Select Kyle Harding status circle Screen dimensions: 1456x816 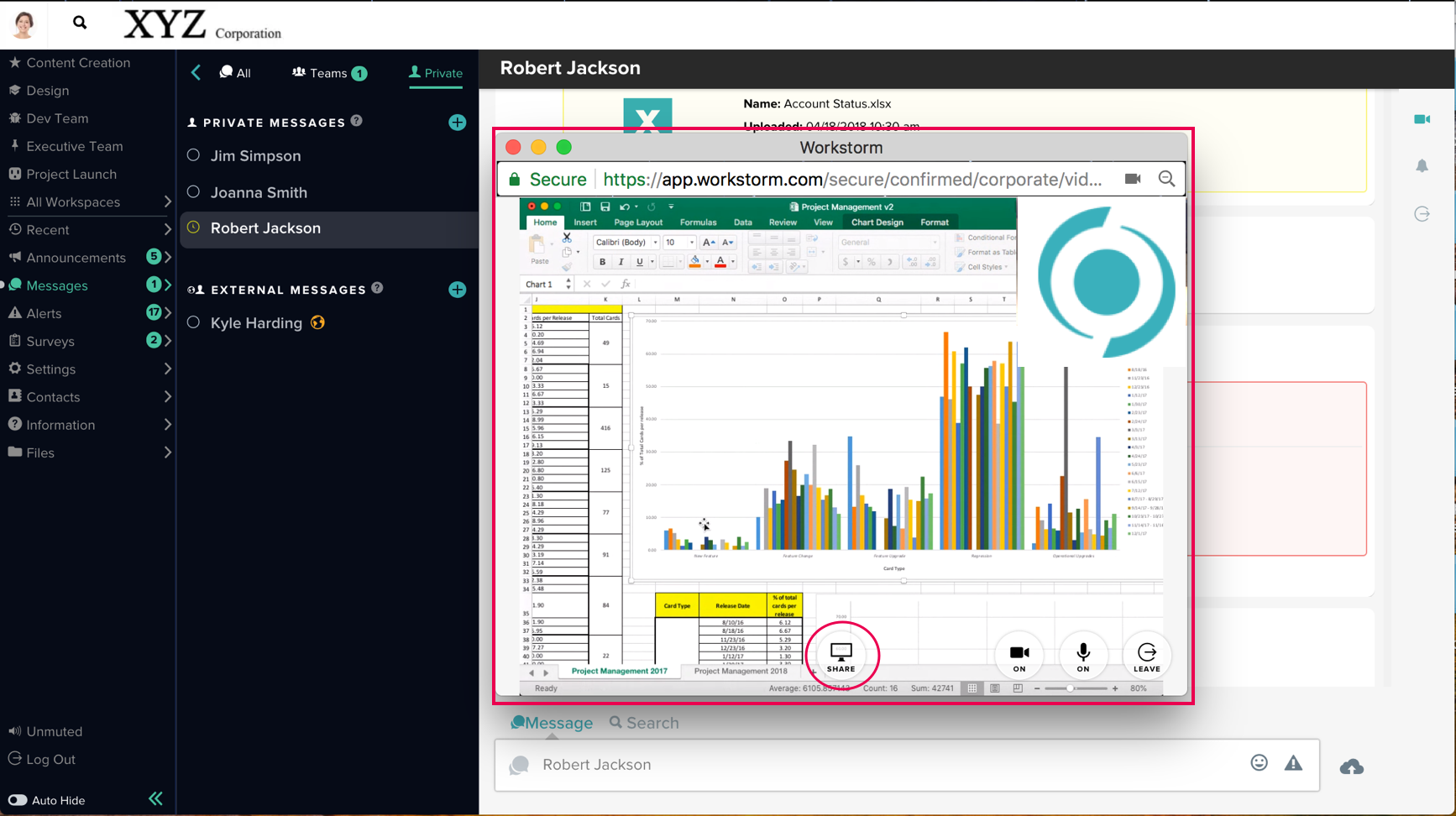point(193,322)
